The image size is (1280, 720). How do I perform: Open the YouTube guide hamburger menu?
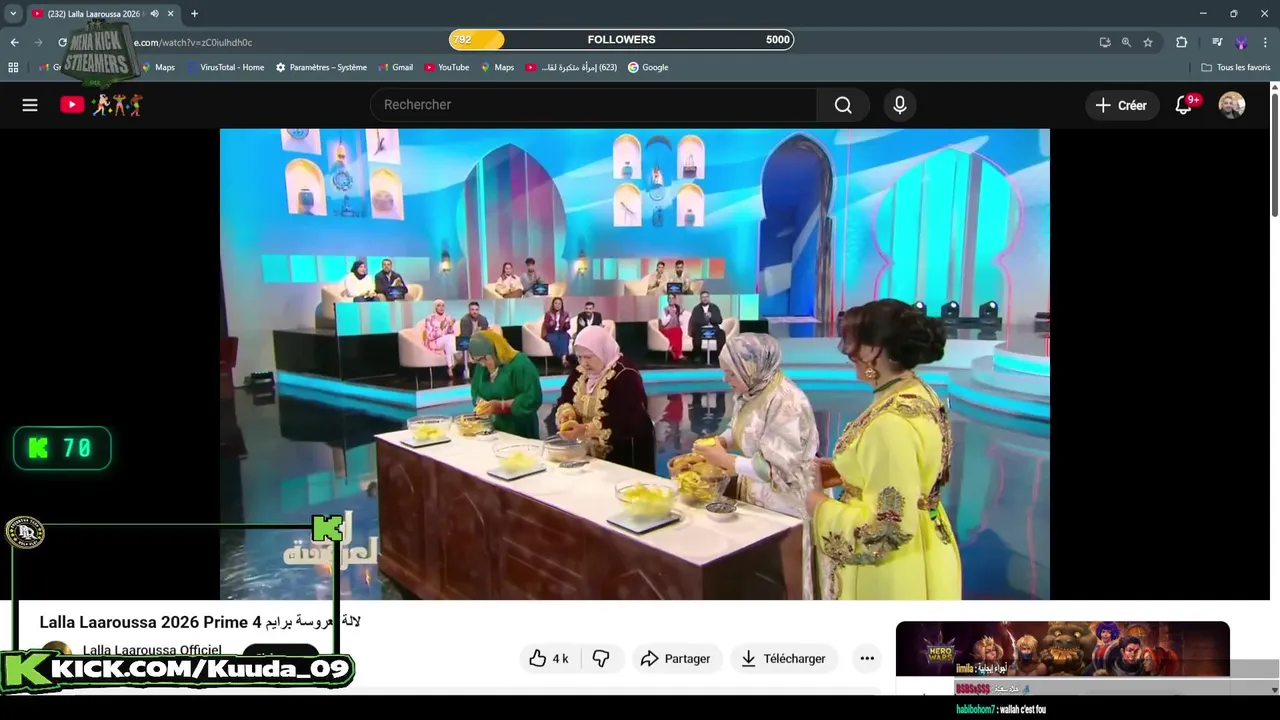click(30, 105)
